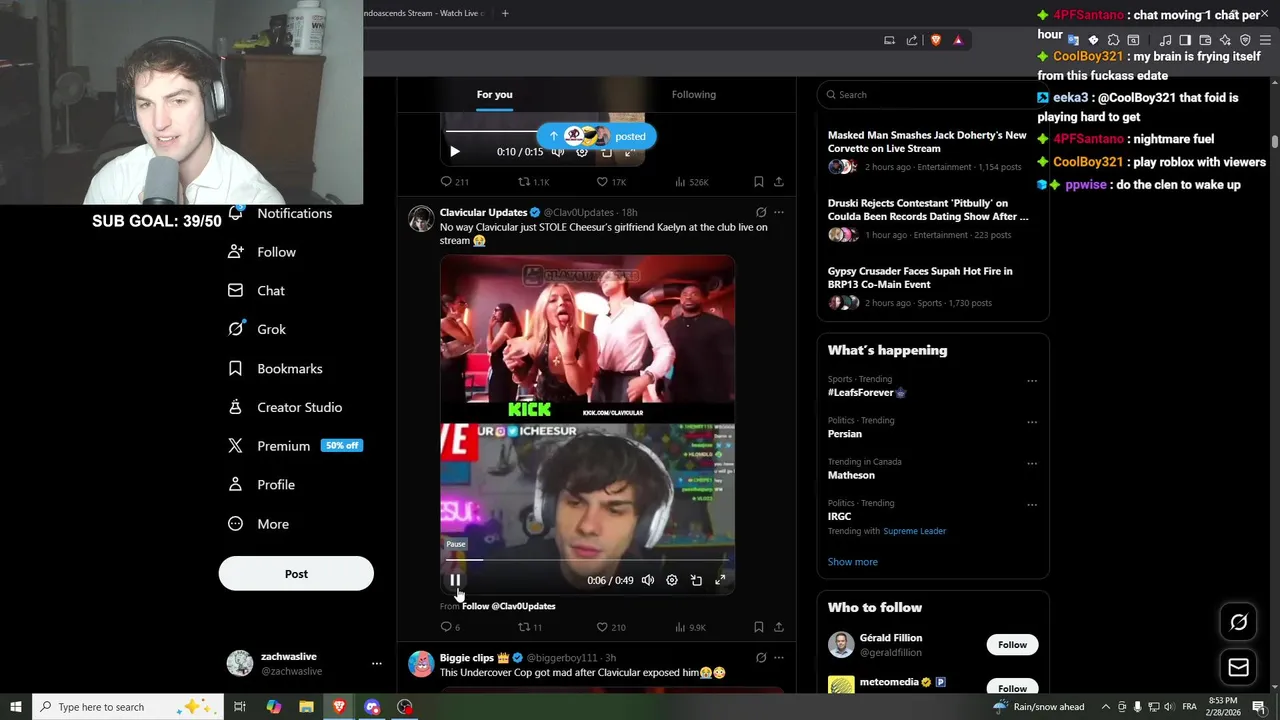Open the Bookmarks bookmark icon in sidebar

[x=235, y=368]
